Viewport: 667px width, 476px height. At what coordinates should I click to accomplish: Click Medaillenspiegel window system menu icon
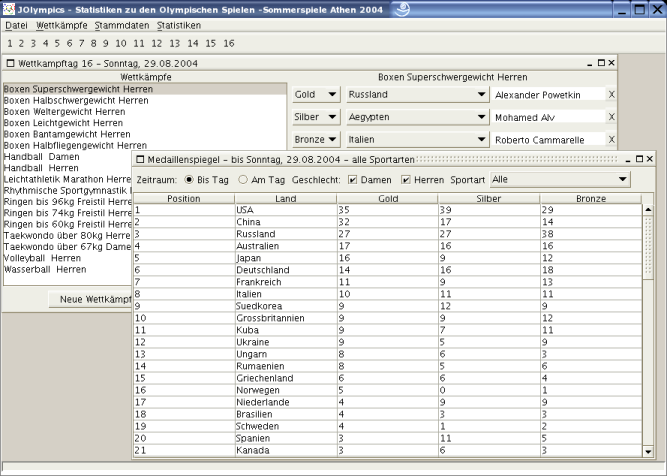click(x=140, y=160)
